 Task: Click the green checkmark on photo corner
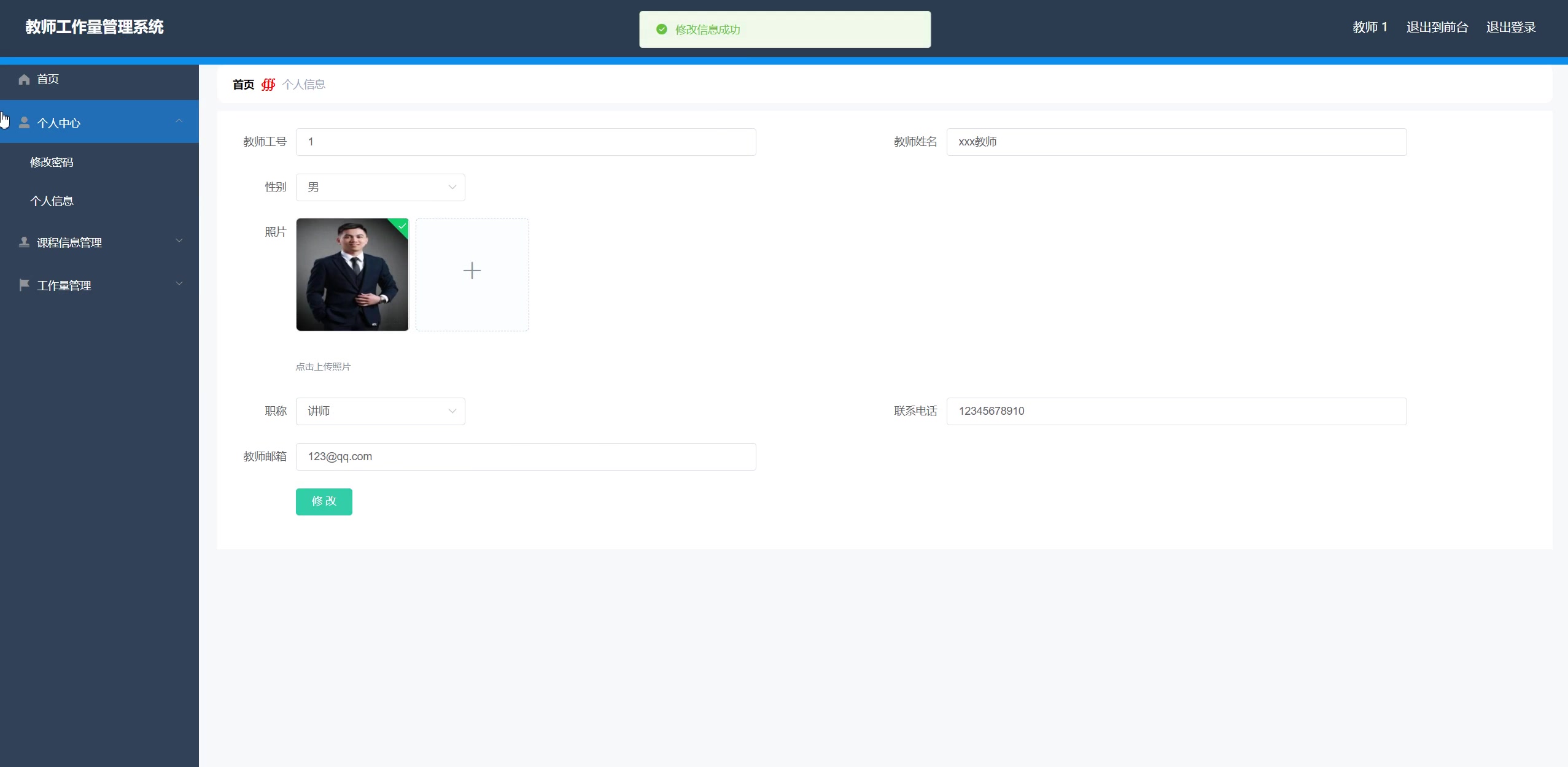[402, 226]
